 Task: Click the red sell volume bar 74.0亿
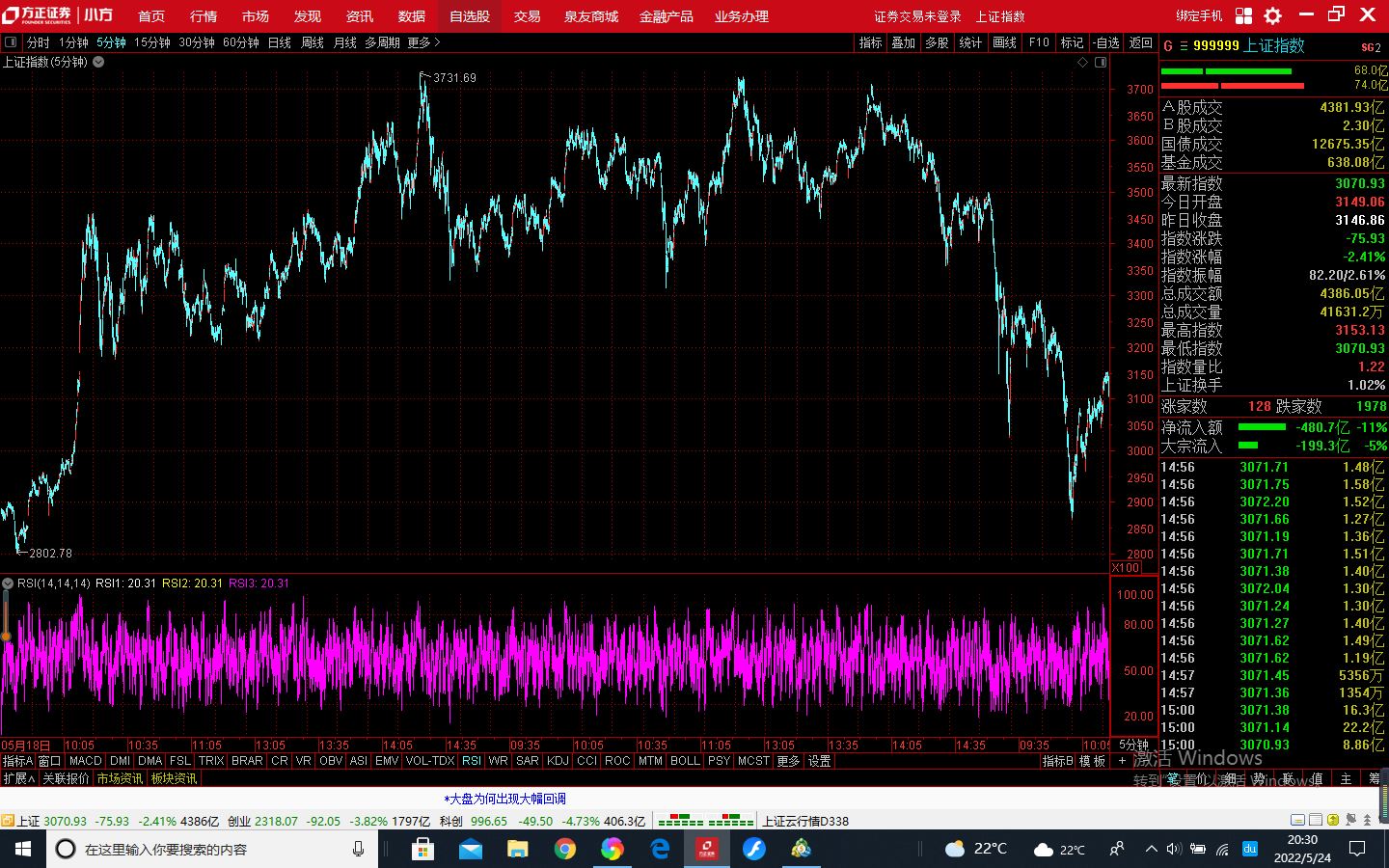[x=1233, y=86]
